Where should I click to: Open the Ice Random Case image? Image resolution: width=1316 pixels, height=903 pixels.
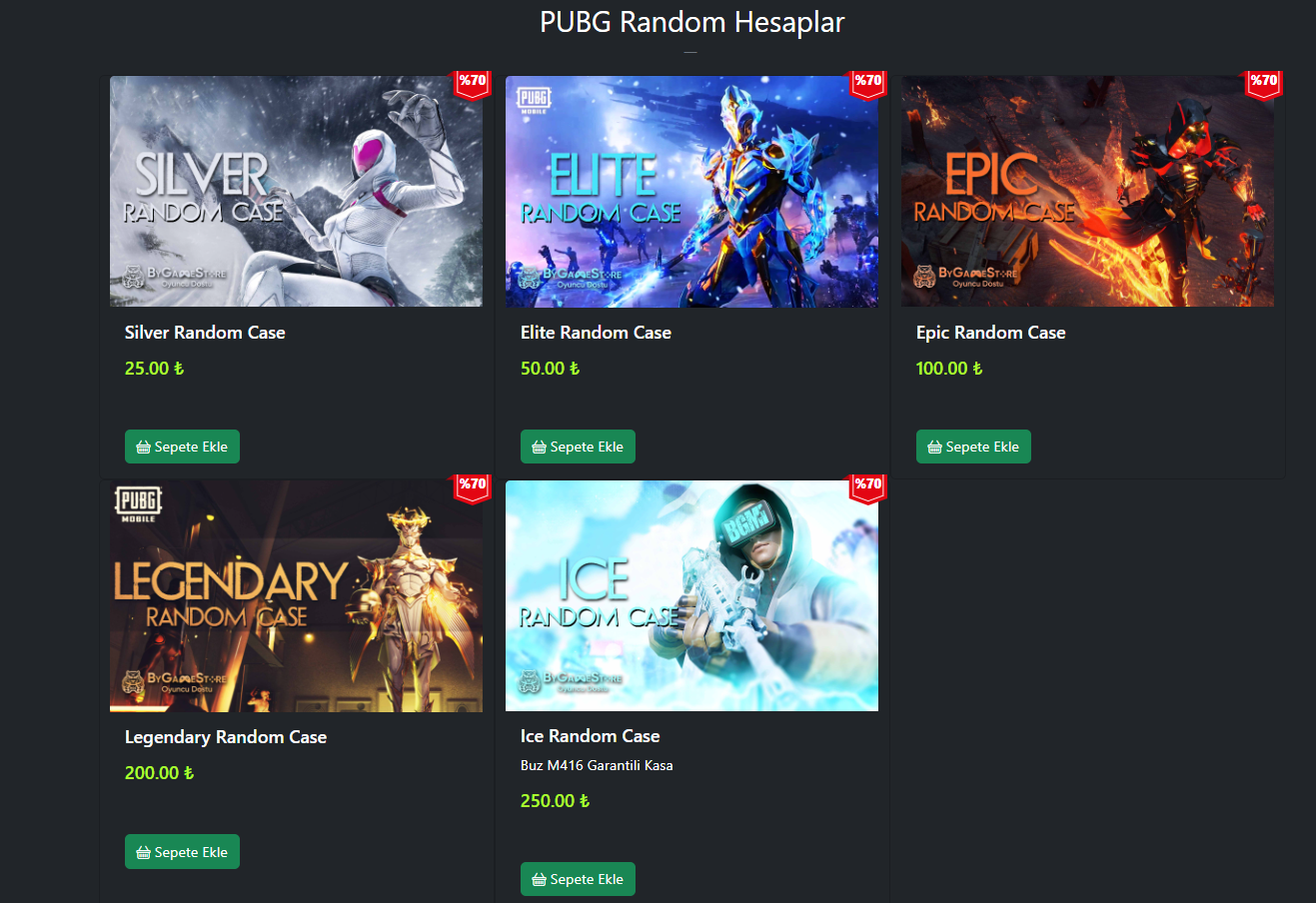[691, 596]
